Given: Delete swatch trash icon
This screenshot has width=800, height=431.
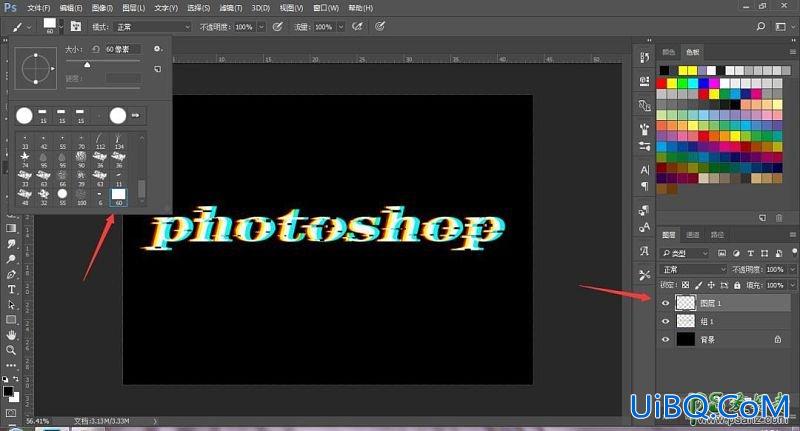Looking at the screenshot, I should pyautogui.click(x=779, y=218).
